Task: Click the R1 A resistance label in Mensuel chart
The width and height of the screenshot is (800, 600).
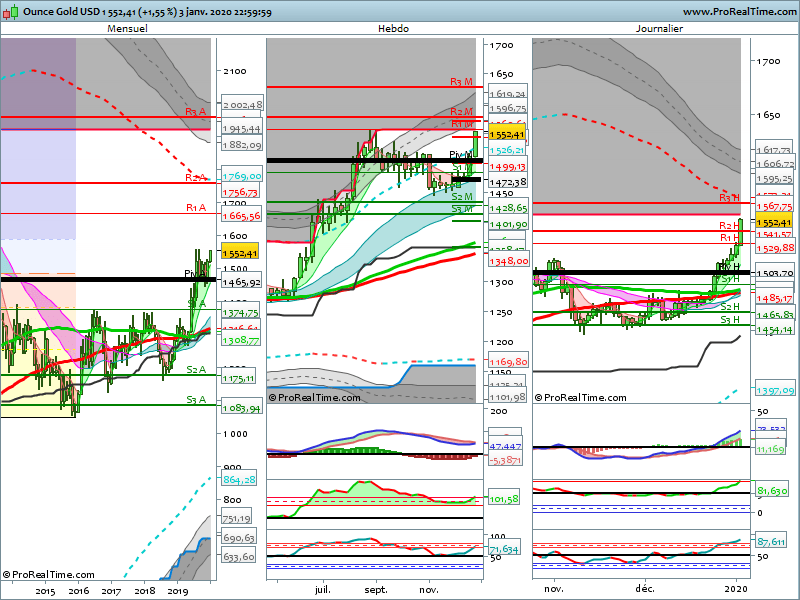Action: click(x=195, y=208)
